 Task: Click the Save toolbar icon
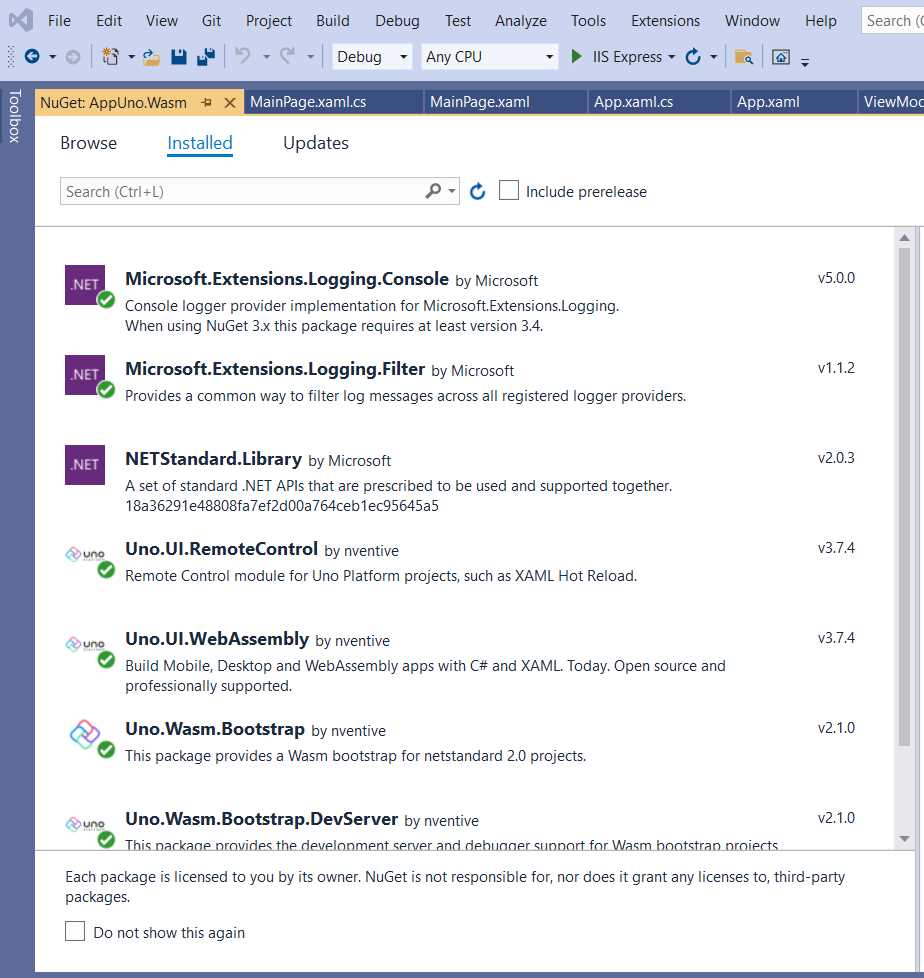(179, 57)
